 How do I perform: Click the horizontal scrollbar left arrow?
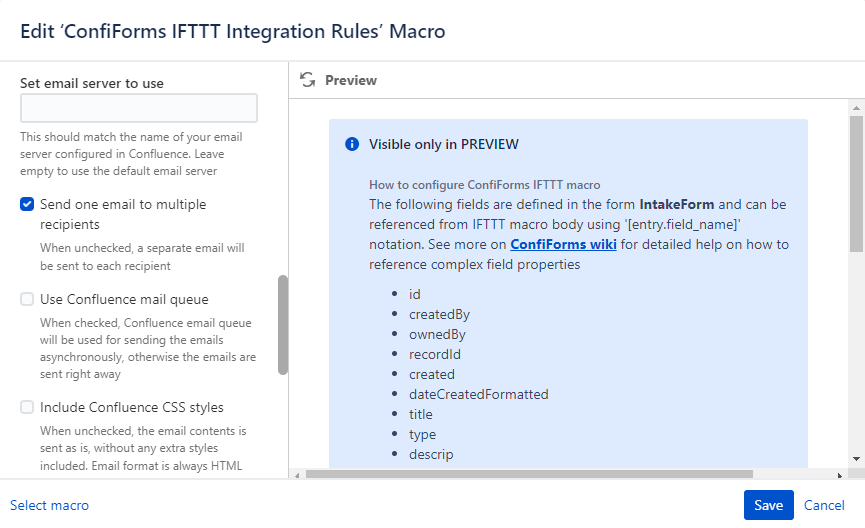pos(297,473)
